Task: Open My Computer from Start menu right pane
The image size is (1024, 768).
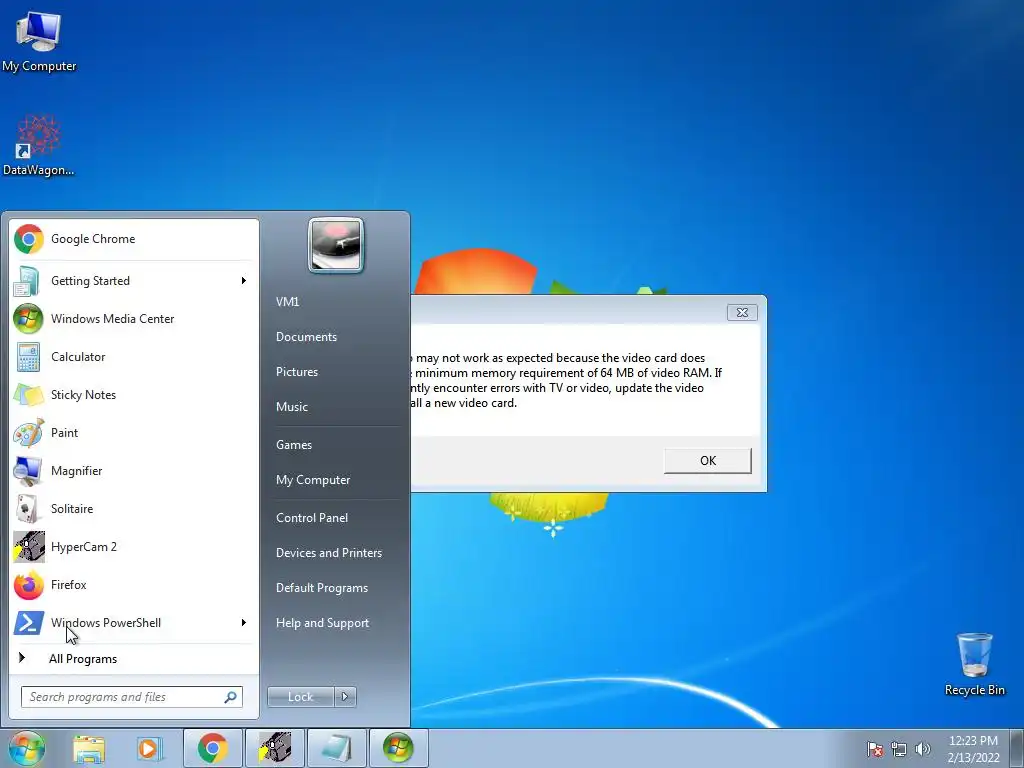Action: [313, 480]
